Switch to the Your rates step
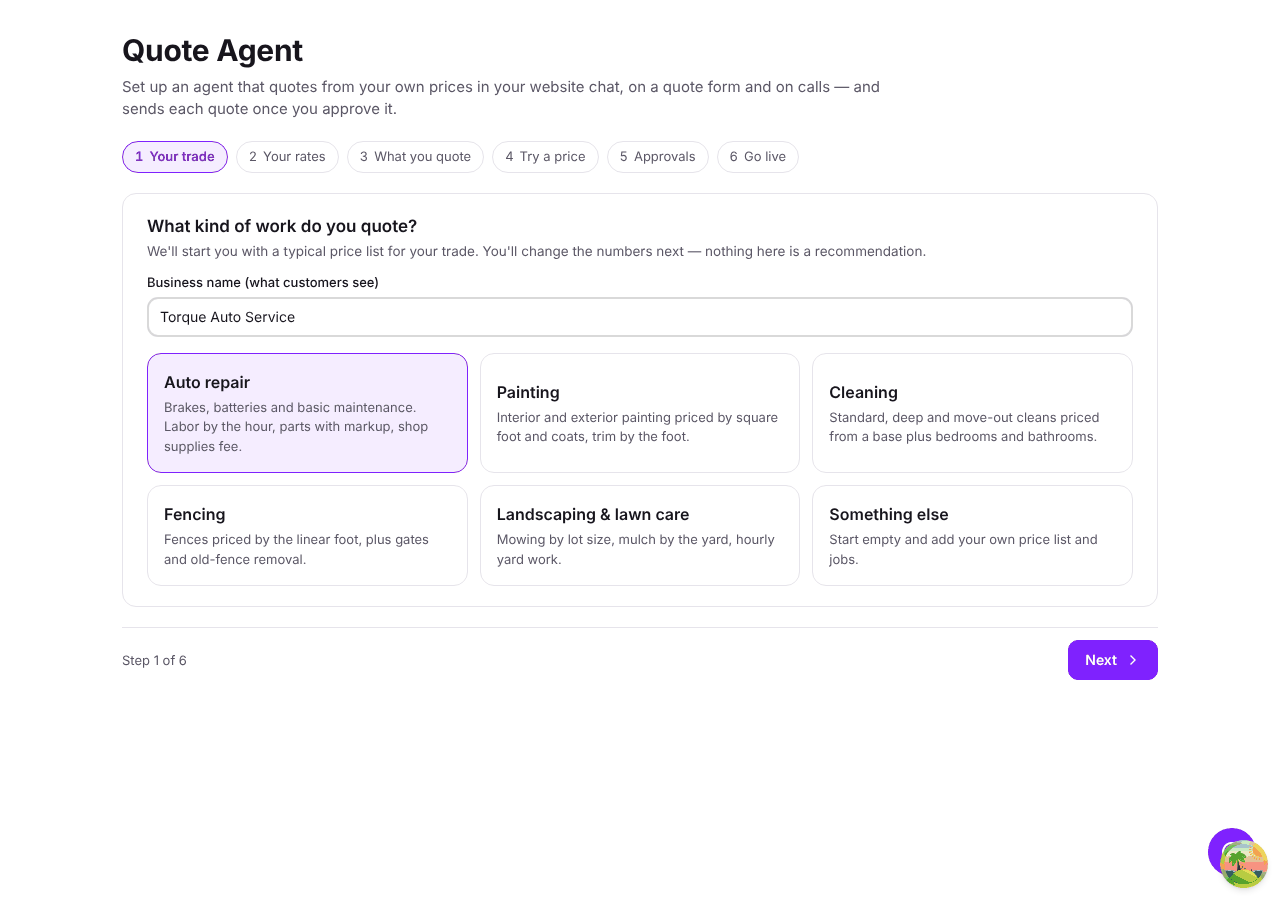Screen dimensions: 1280x900 tap(287, 157)
